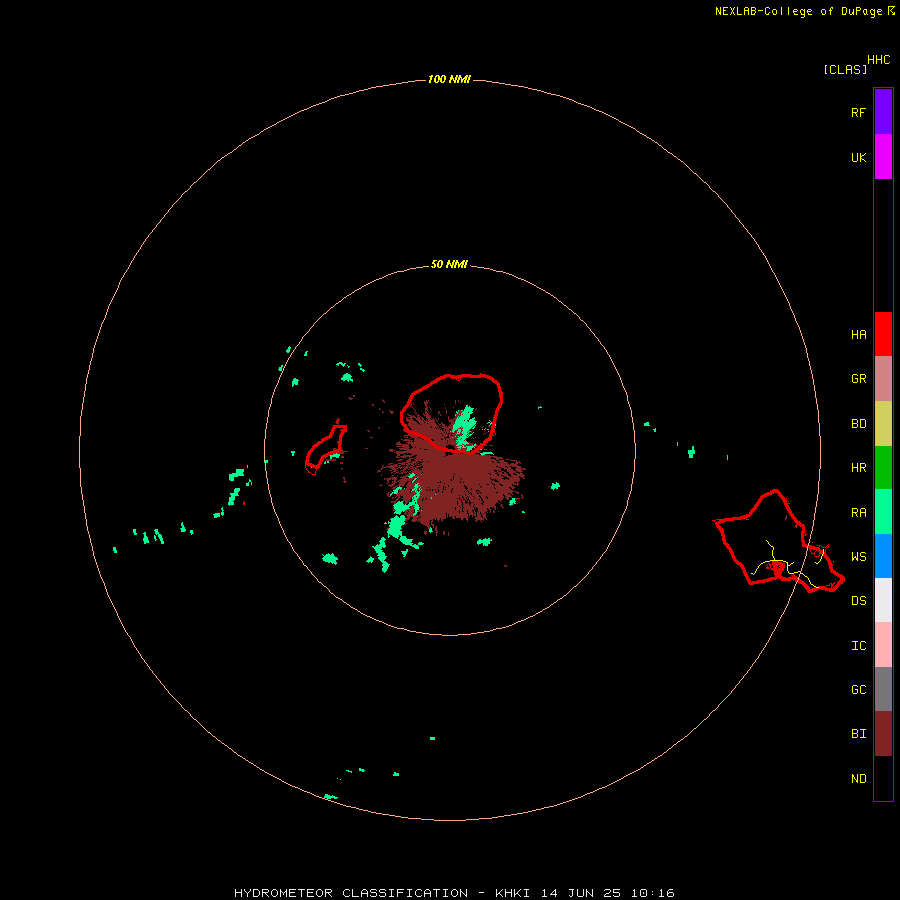Click the HHC product code label

(x=879, y=60)
